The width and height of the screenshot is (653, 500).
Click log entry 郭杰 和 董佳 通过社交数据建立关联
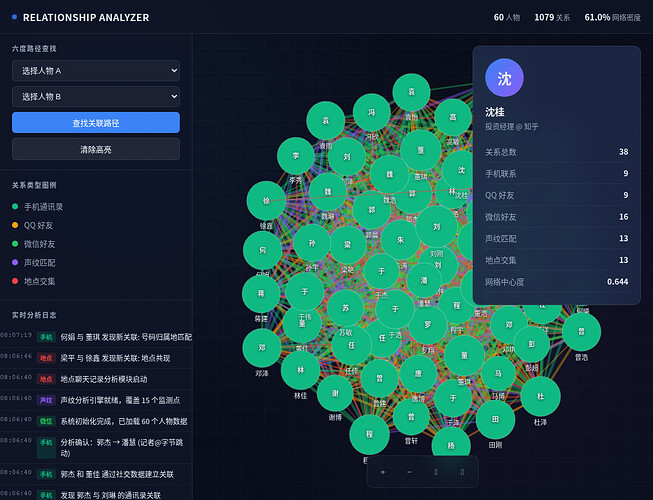[96, 474]
